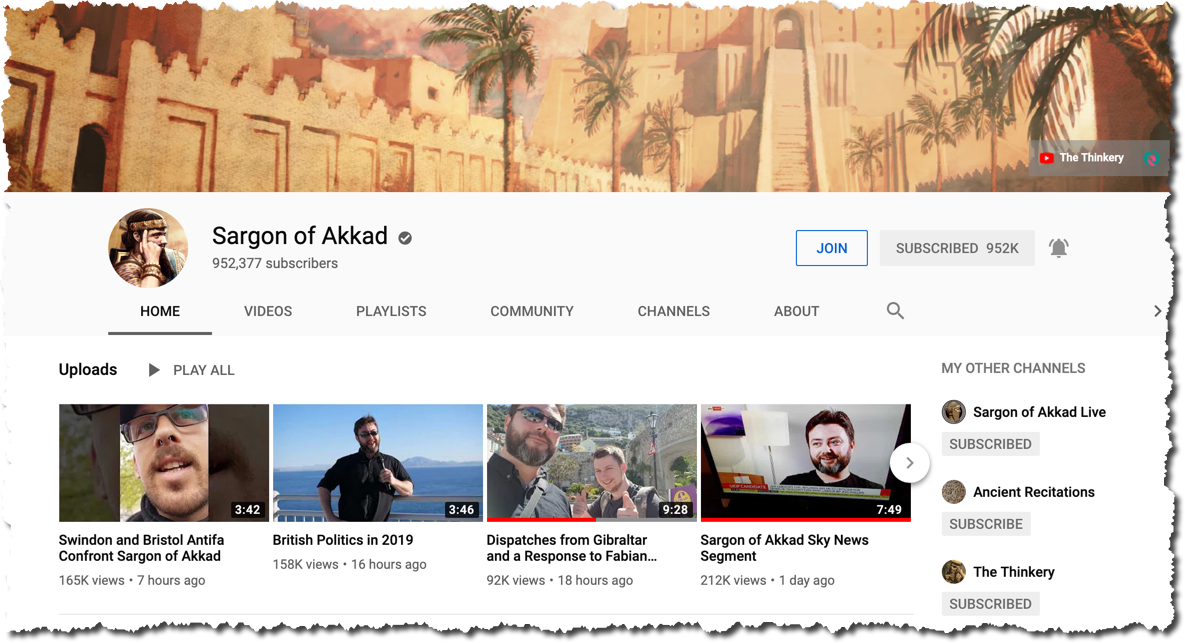Click the title 'Swindon and Bristol Antifa Confront Sargon of Akkad'
This screenshot has height=643, width=1185.
141,548
